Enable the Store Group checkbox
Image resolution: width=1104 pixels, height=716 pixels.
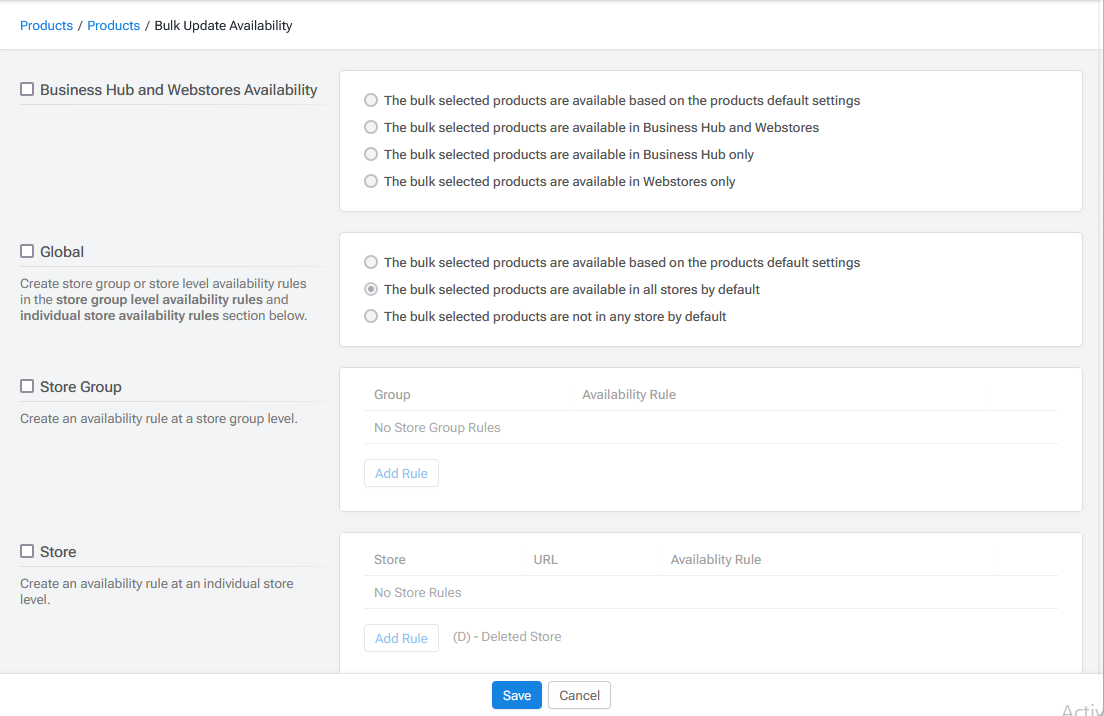(26, 386)
